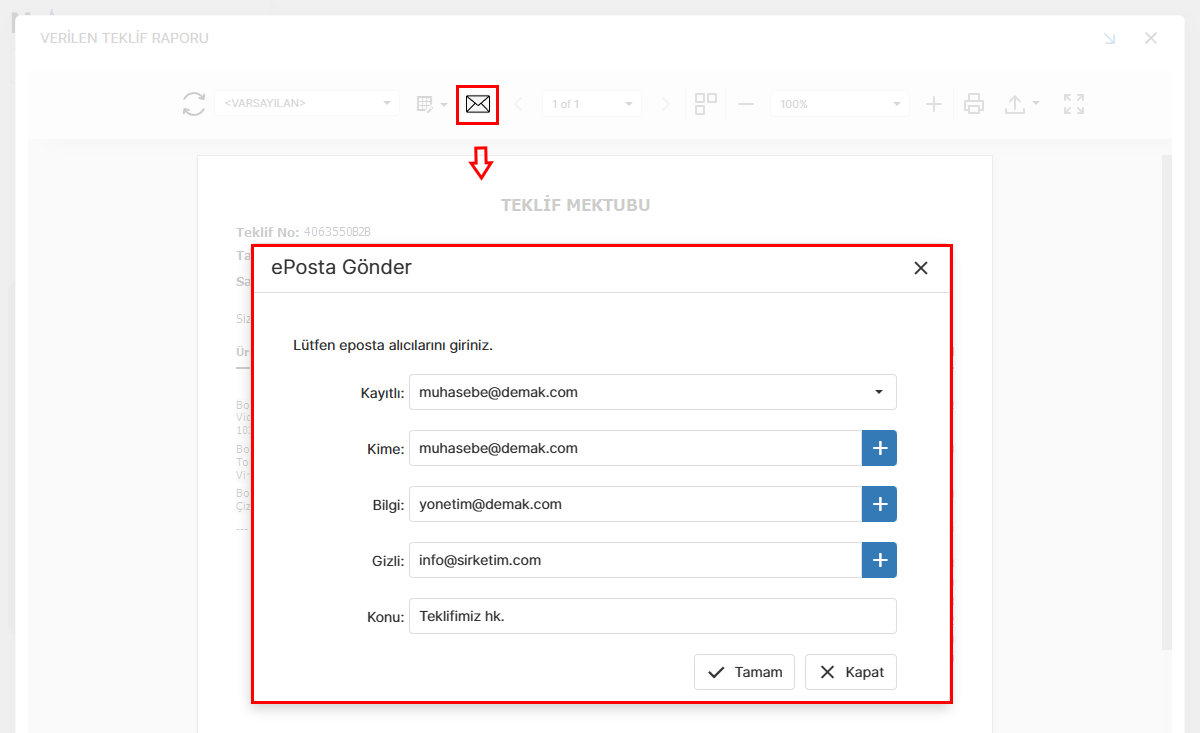The width and height of the screenshot is (1200, 733).
Task: Open the '1 of 1' page selector
Action: (592, 104)
